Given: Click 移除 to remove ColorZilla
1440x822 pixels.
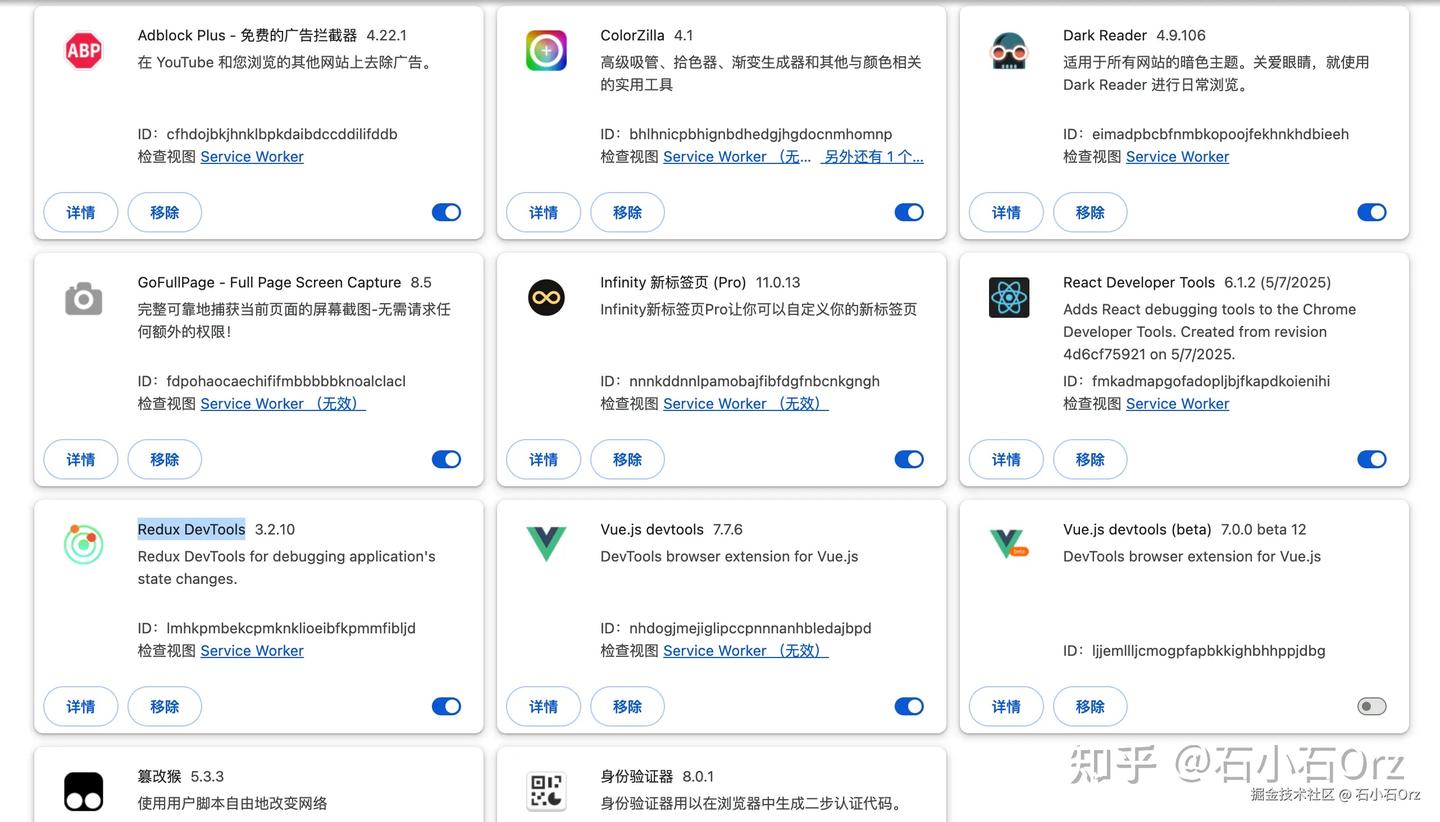Looking at the screenshot, I should (628, 212).
